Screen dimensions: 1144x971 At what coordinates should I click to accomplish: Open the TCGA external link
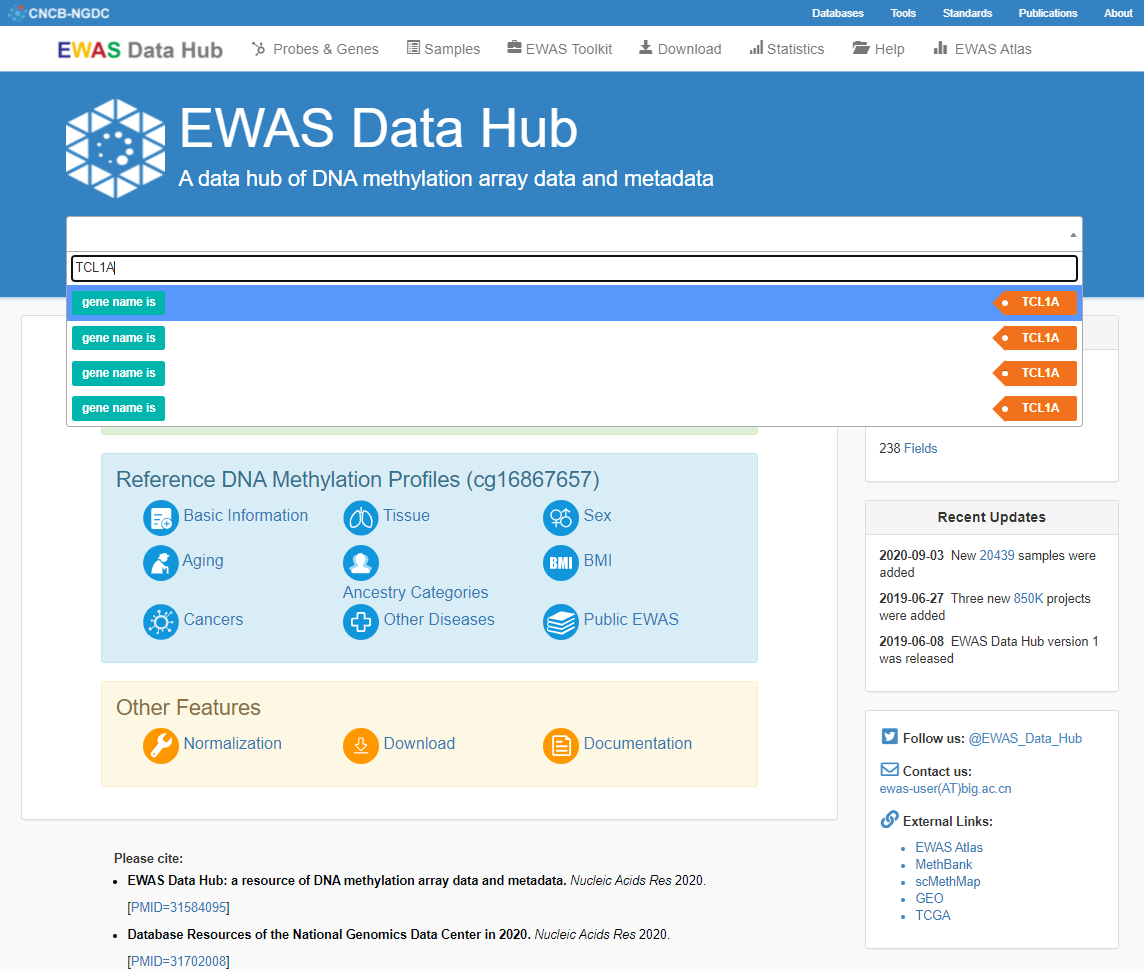pyautogui.click(x=932, y=916)
